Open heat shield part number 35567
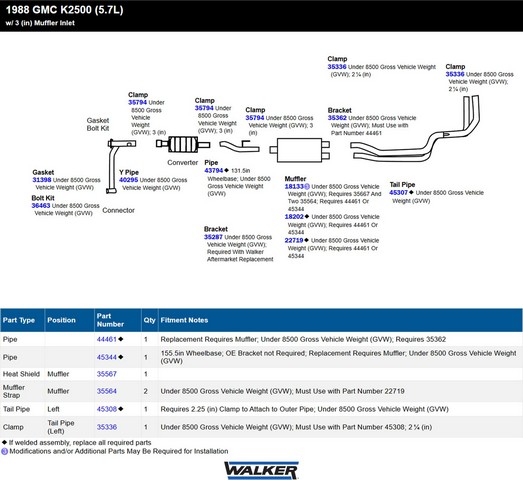 [106, 374]
